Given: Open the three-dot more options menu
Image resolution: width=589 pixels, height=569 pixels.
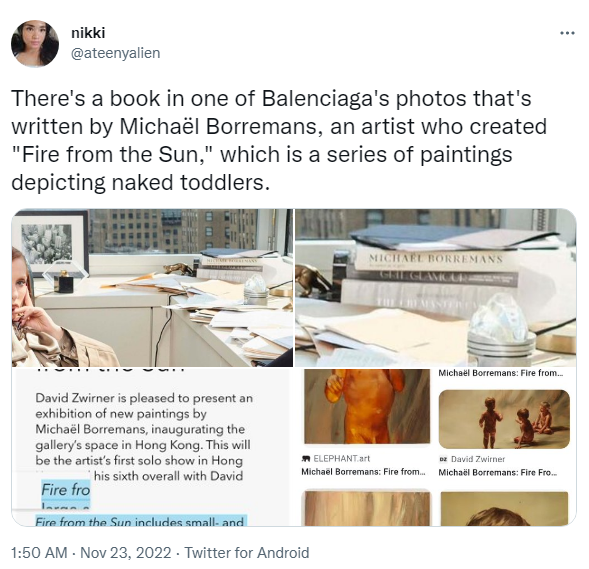Looking at the screenshot, I should 567,33.
